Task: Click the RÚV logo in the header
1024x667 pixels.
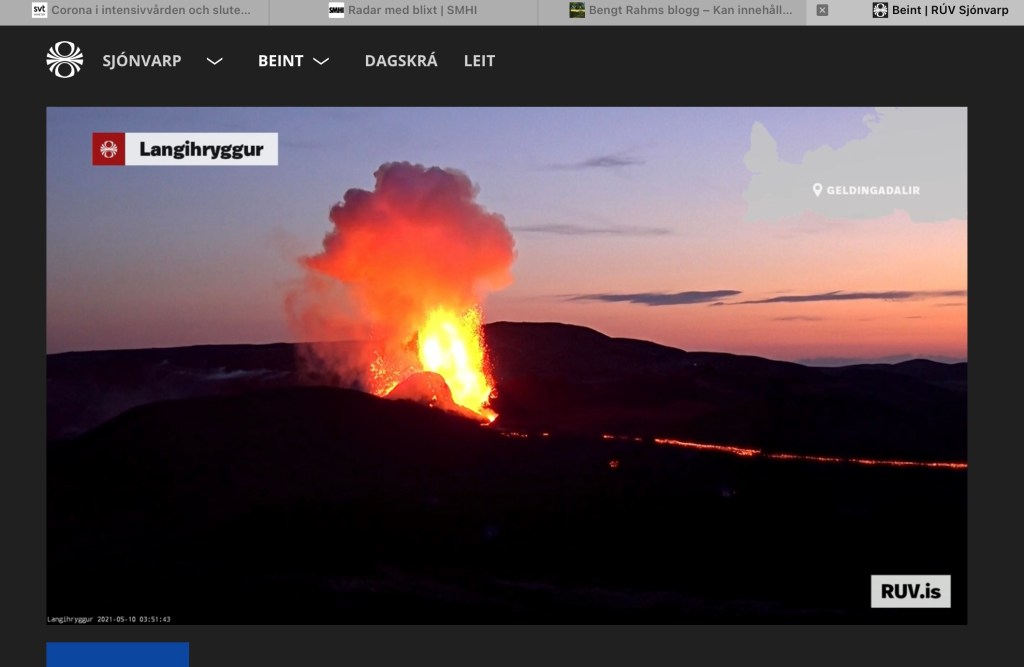Action: (65, 60)
